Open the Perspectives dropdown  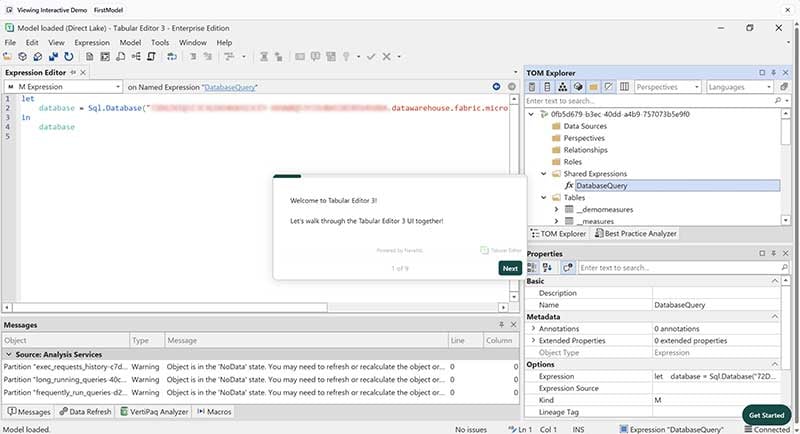coord(668,87)
